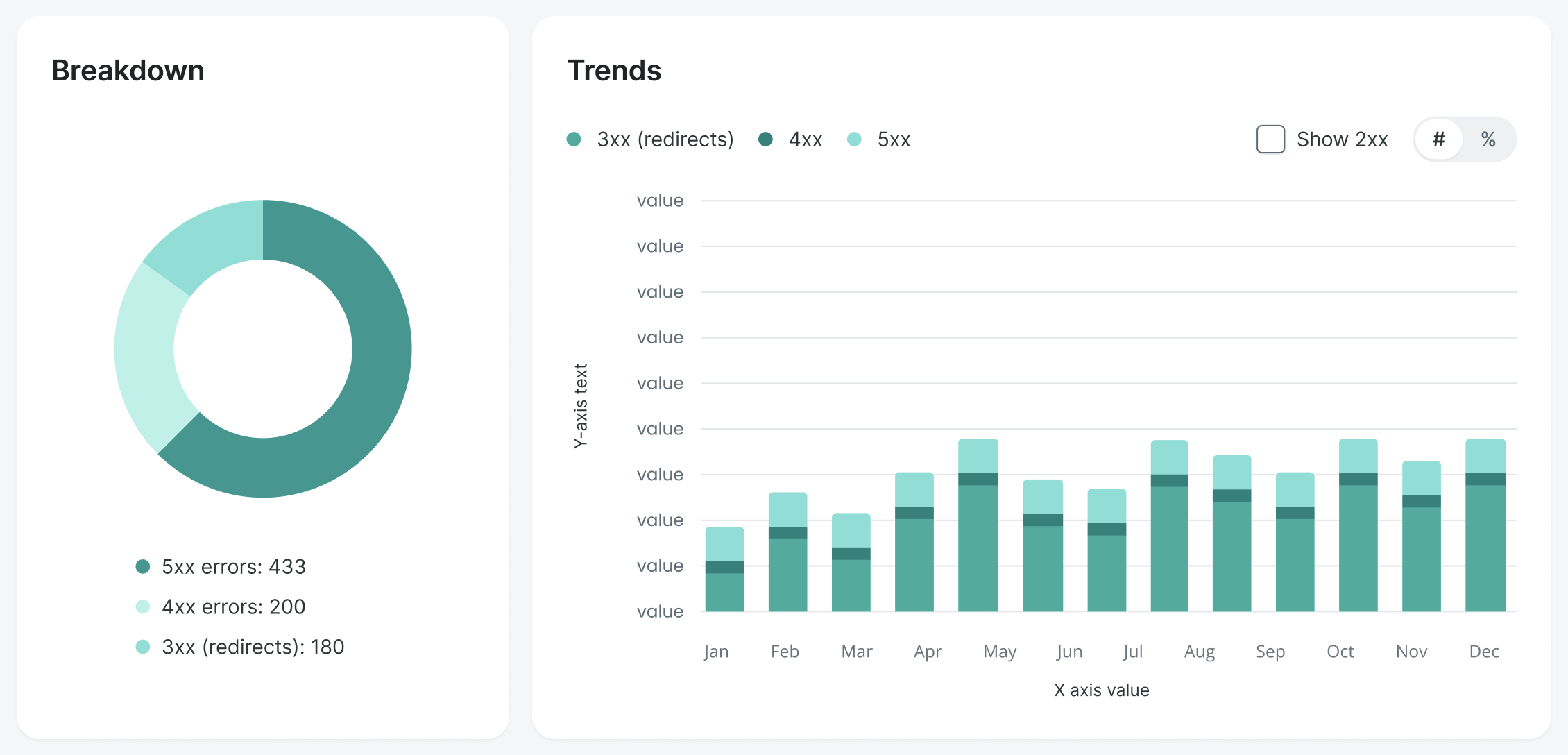Click the 5xx legend dot in Trends
The image size is (1568, 755).
click(855, 139)
